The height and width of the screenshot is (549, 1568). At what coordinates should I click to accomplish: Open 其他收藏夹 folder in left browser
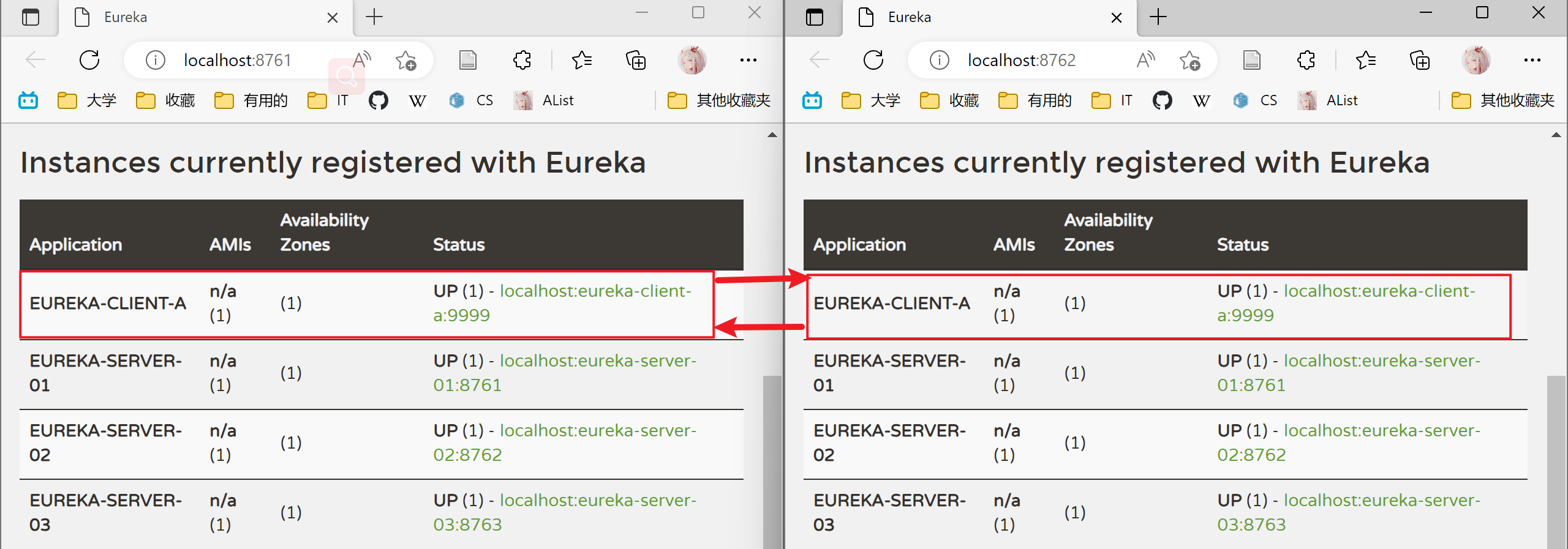[x=719, y=100]
